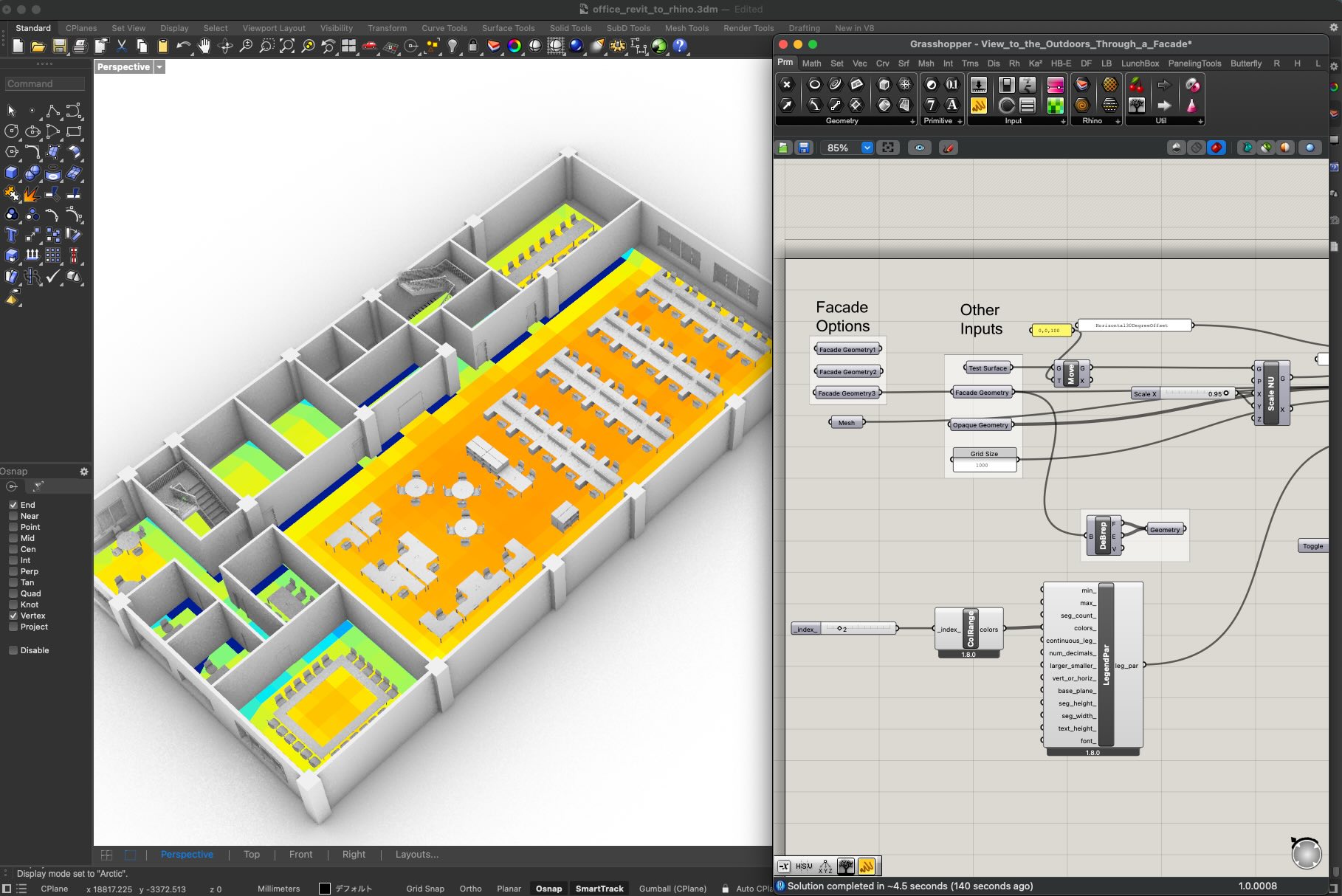
Task: Click the Grasshopper zoom extents icon
Action: (888, 148)
